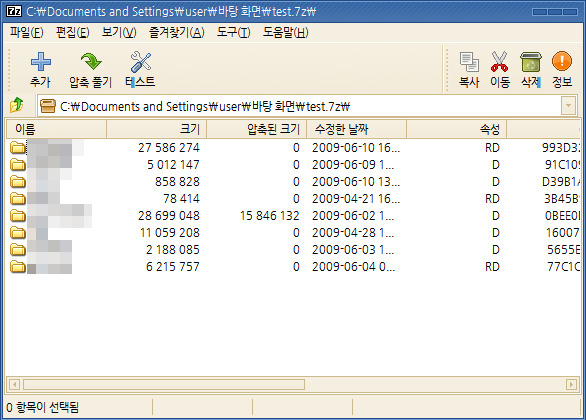Open the 파일(F) menu
The height and width of the screenshot is (420, 586).
[x=27, y=33]
